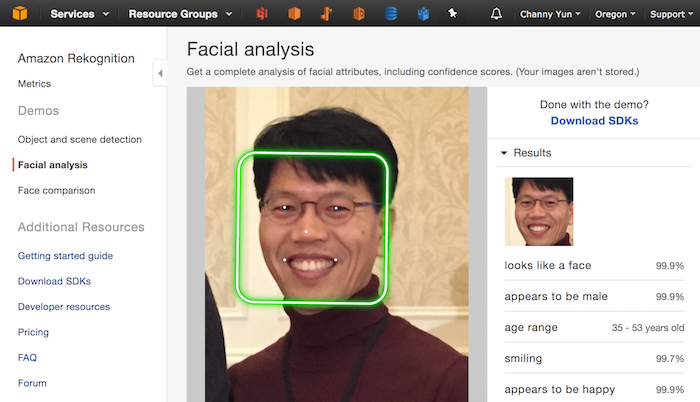Go to the Metrics page in sidebar
The width and height of the screenshot is (700, 402).
[35, 84]
